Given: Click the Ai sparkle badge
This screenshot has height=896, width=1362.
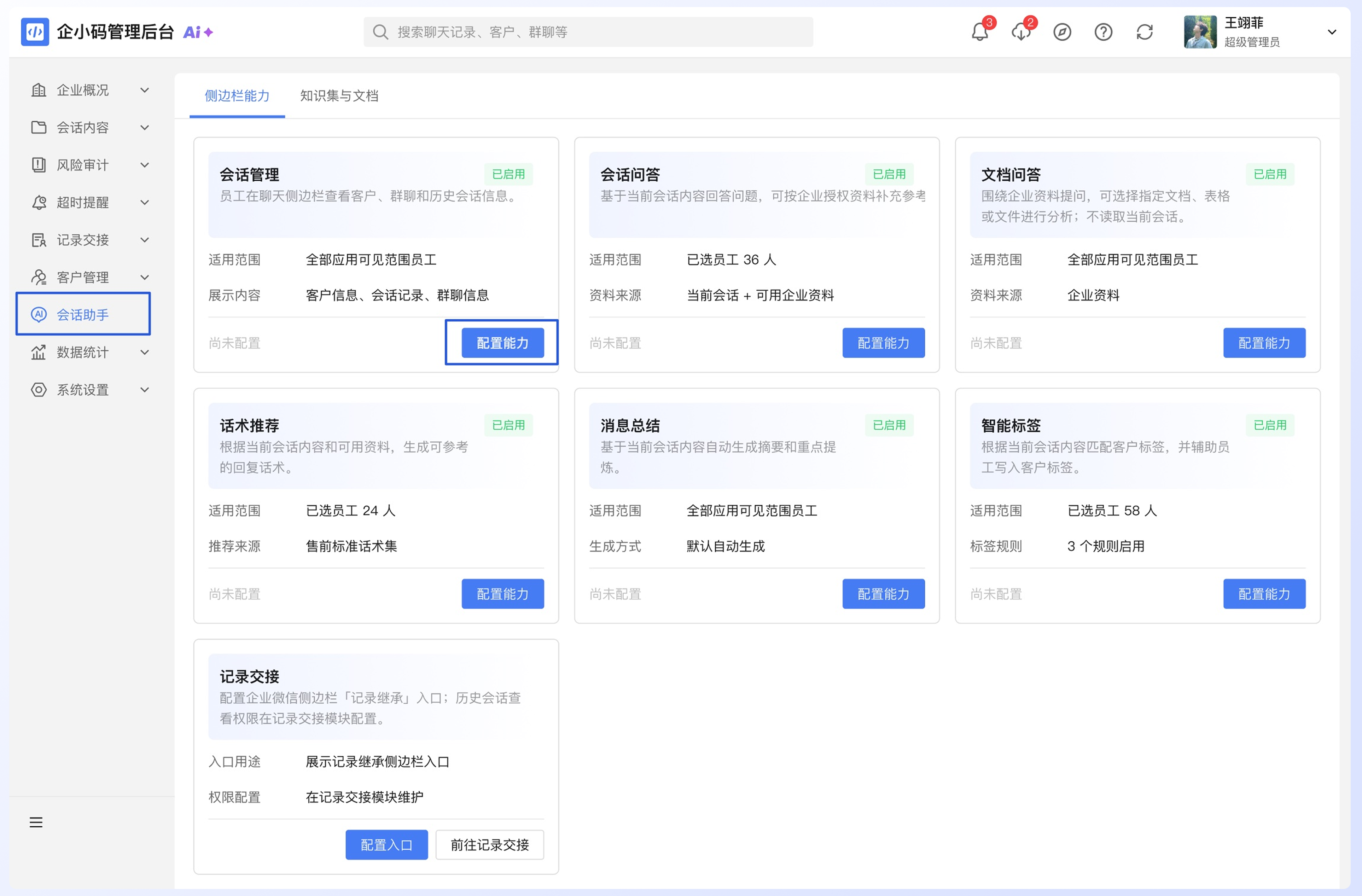Looking at the screenshot, I should pyautogui.click(x=198, y=32).
